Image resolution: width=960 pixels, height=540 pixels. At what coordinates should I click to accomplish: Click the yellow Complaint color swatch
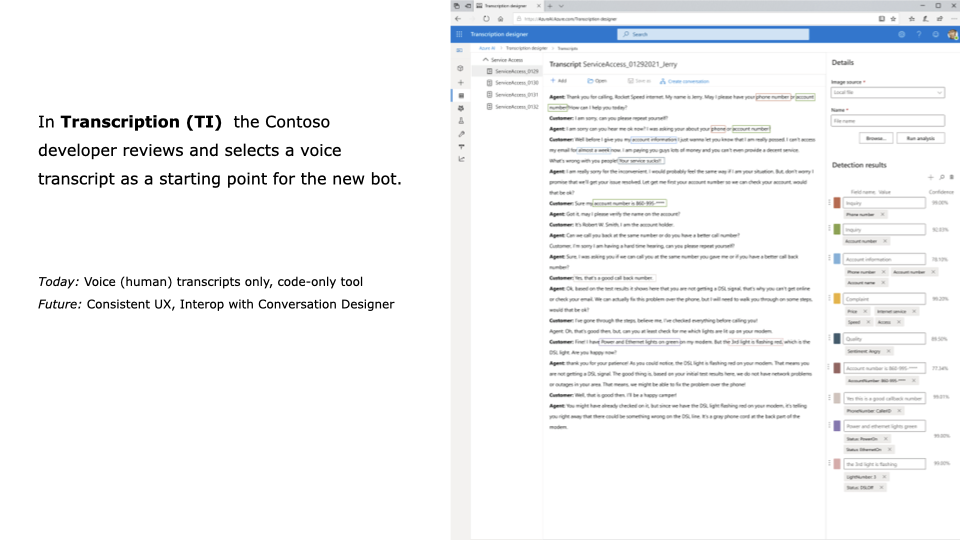[x=837, y=299]
